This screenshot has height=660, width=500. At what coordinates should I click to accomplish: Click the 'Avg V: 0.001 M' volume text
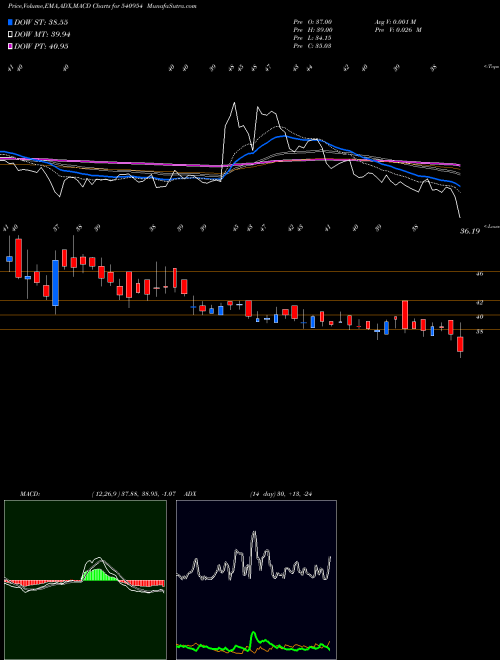point(395,22)
